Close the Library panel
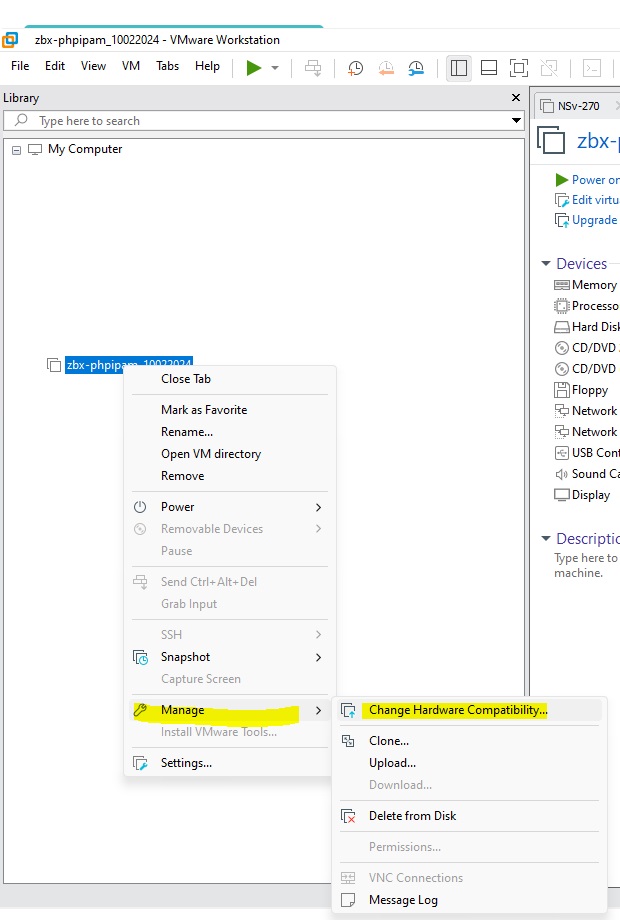This screenshot has width=620, height=920. [x=516, y=98]
